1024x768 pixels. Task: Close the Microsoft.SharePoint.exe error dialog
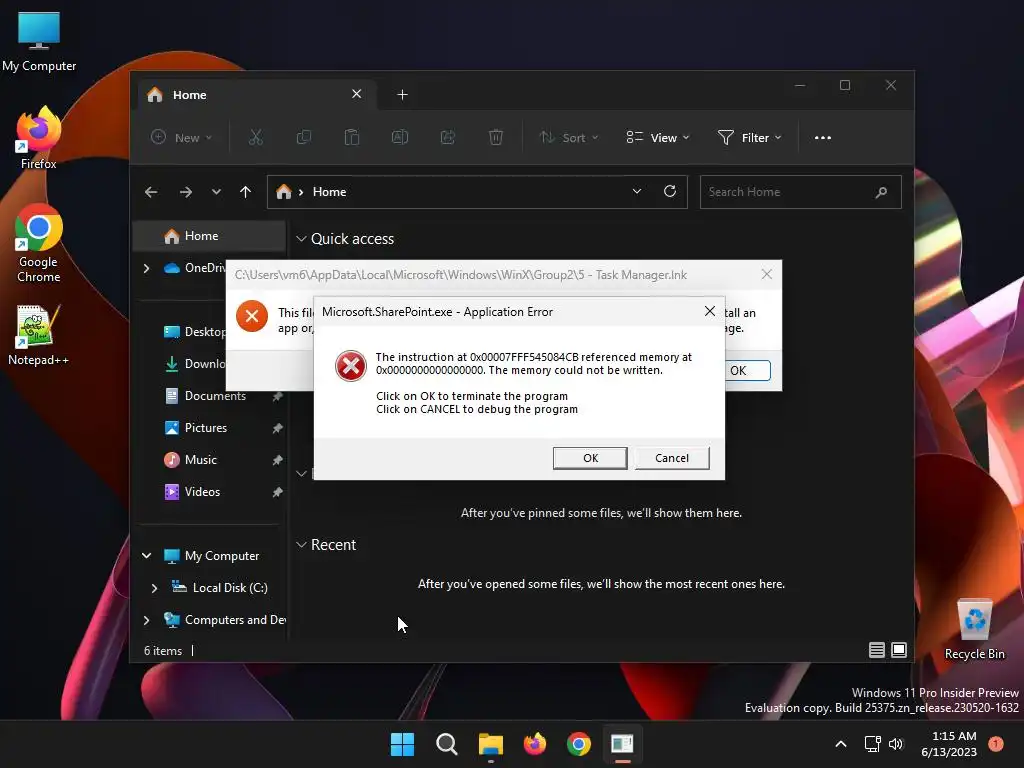pos(710,312)
